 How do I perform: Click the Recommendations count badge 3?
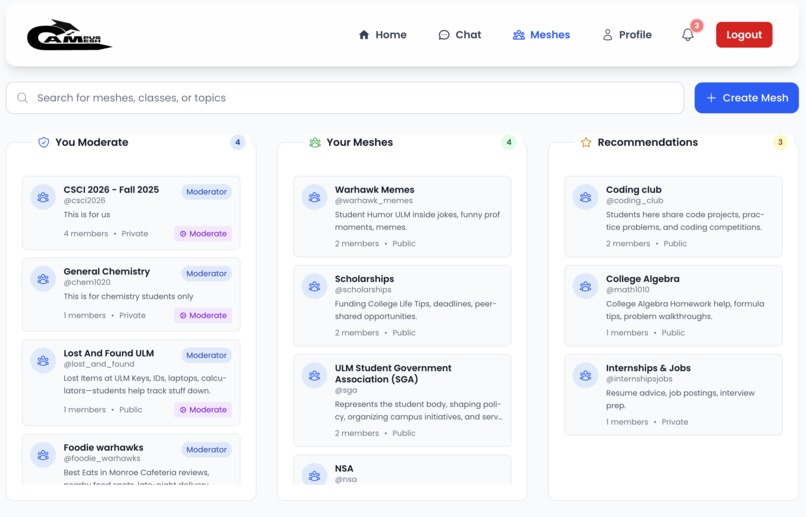(x=780, y=142)
